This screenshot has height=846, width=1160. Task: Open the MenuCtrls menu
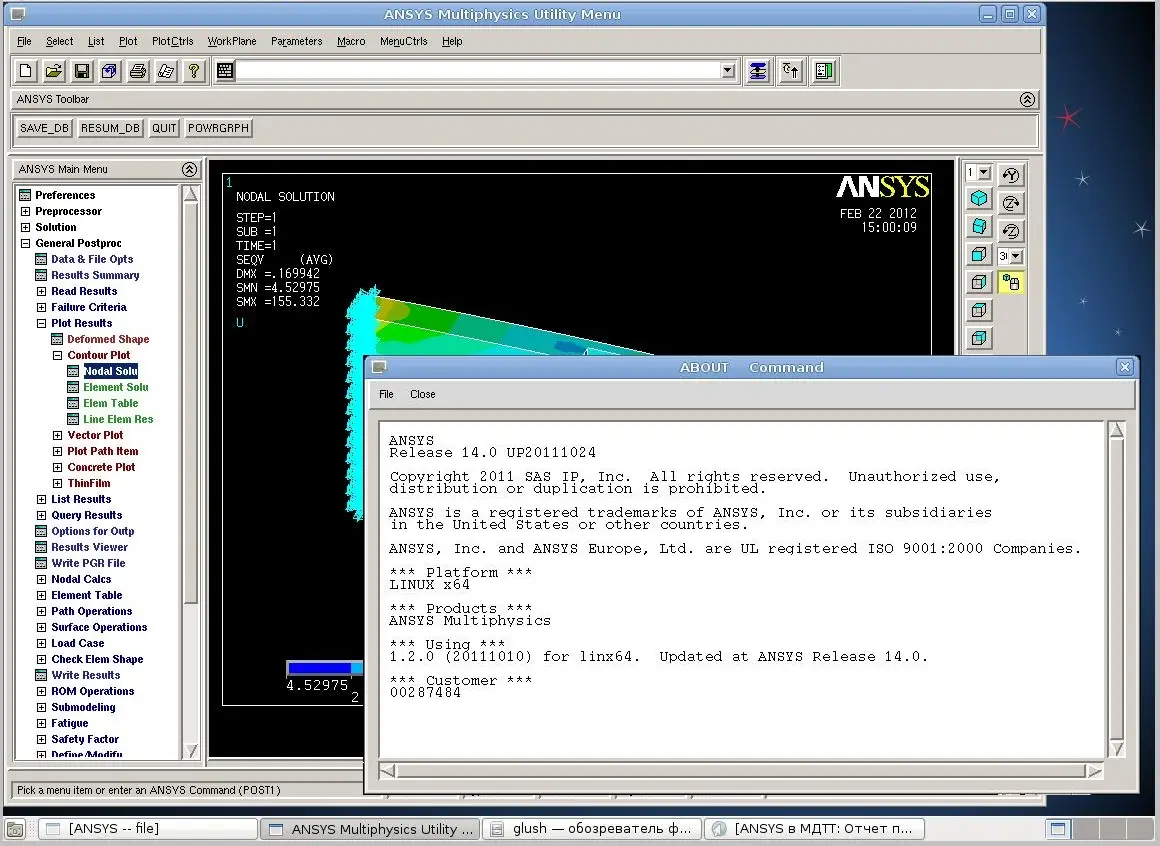pyautogui.click(x=403, y=41)
